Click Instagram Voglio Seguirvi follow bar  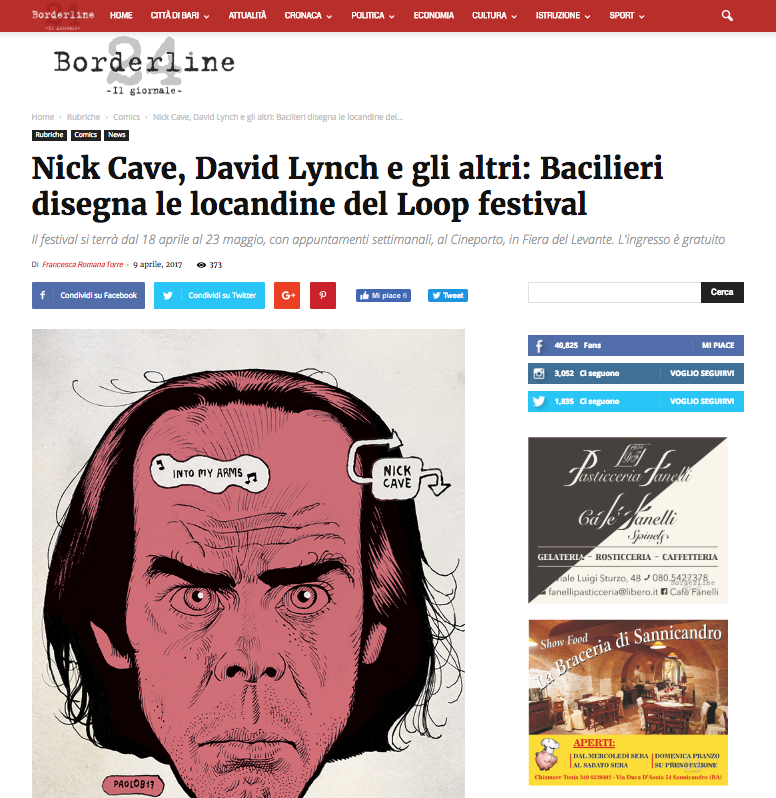pyautogui.click(x=636, y=373)
